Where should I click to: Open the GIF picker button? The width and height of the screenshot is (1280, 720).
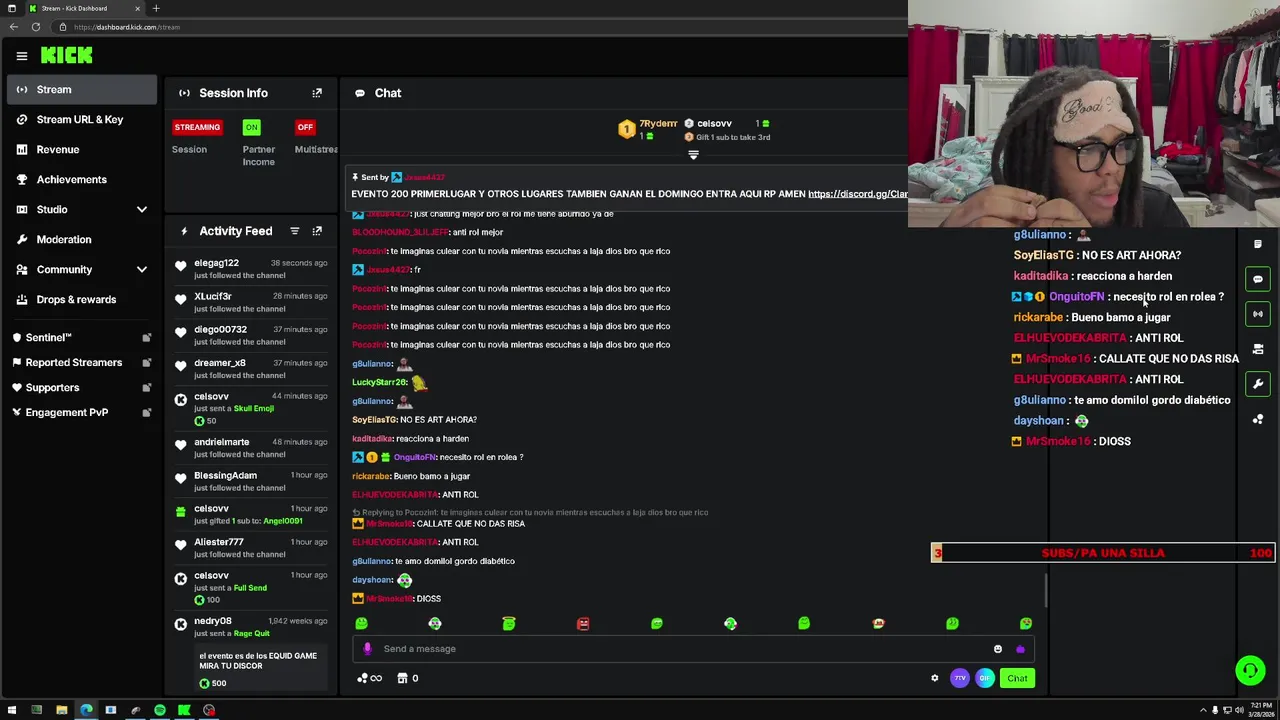coord(985,678)
